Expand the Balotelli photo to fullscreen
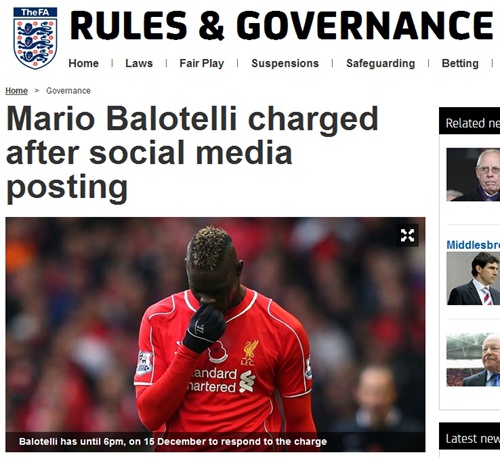500x457 pixels. coord(407,235)
